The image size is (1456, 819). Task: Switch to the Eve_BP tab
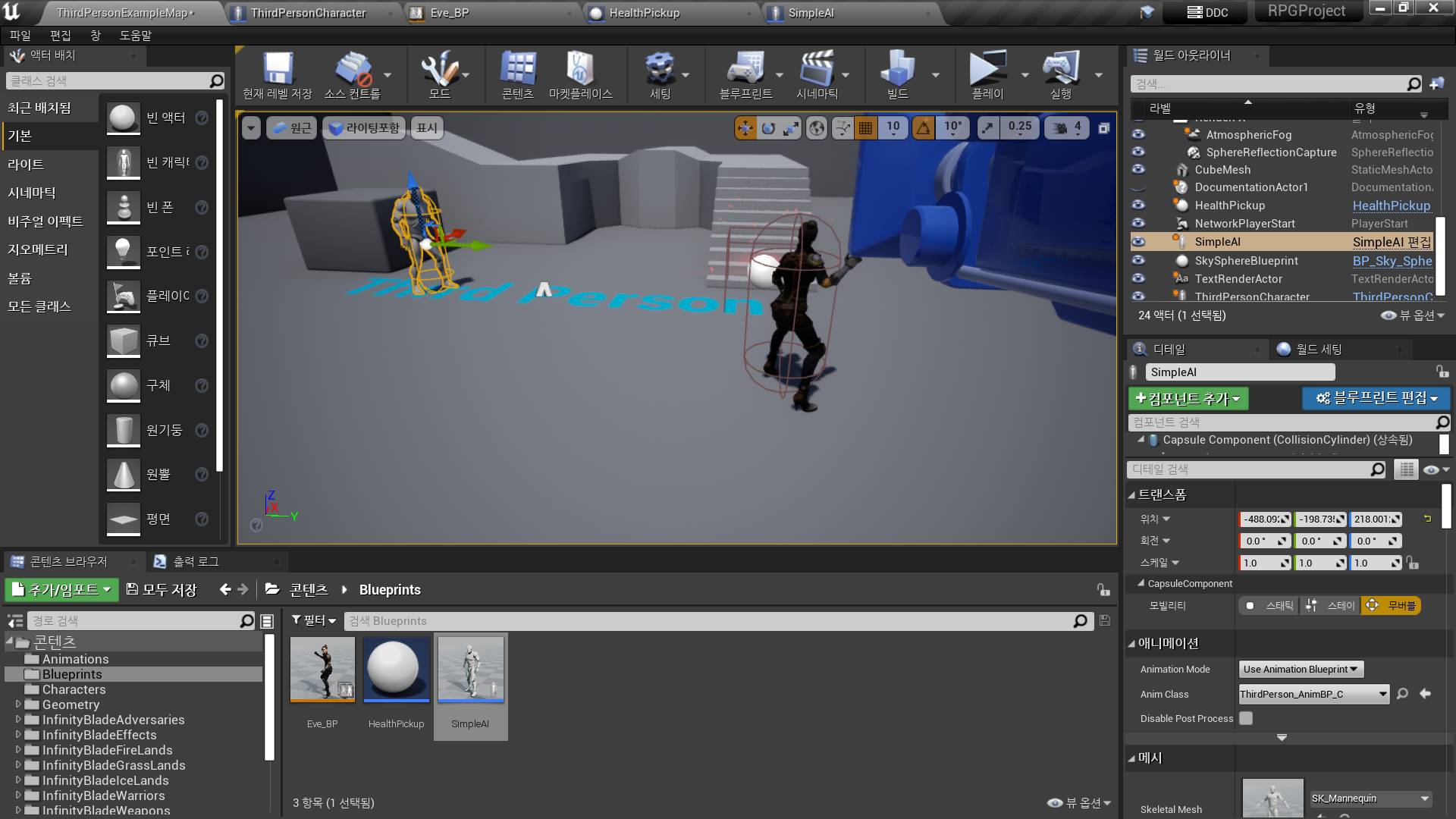(x=449, y=13)
